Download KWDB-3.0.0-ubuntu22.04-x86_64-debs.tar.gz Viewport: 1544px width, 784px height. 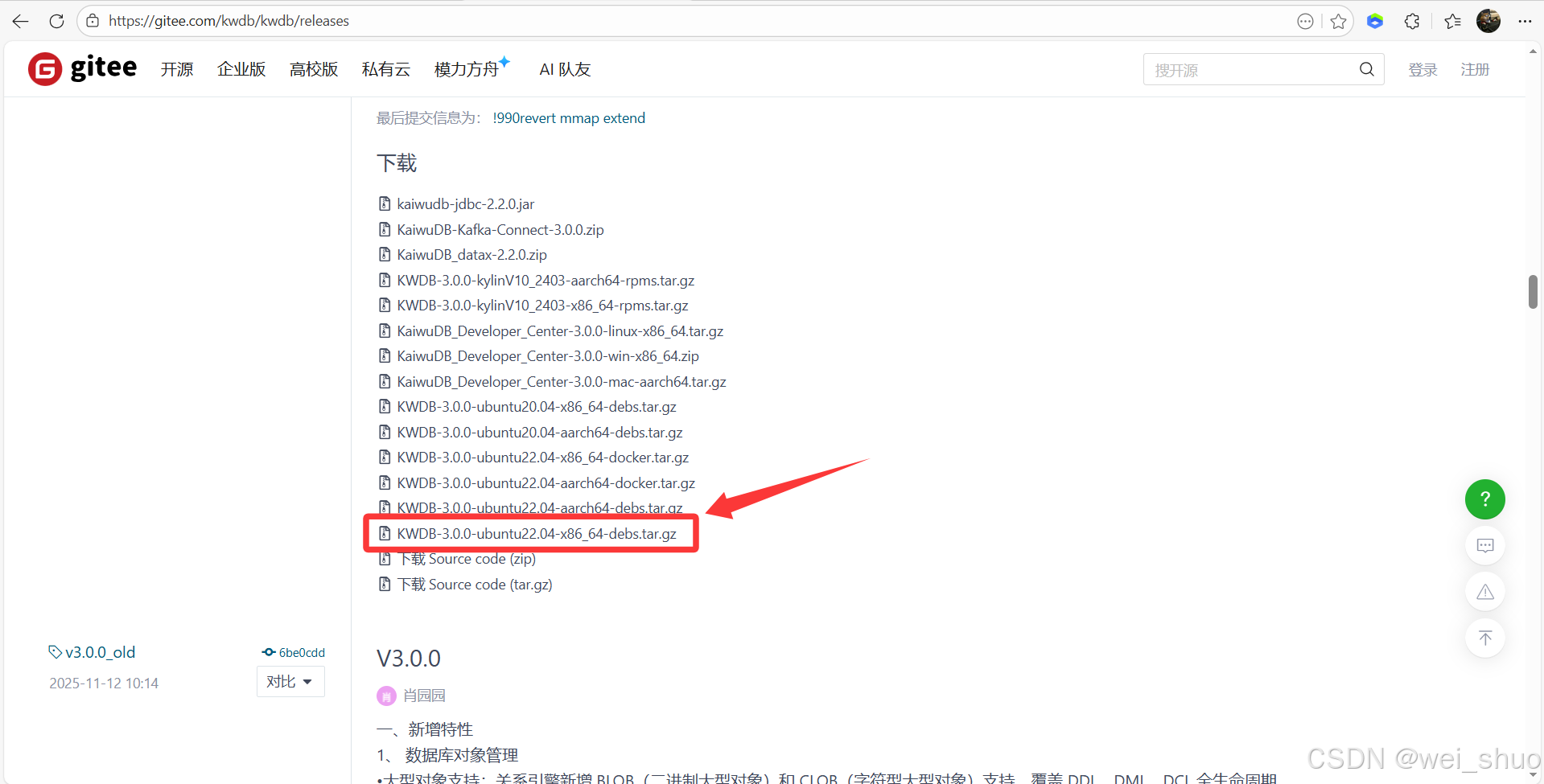click(x=537, y=533)
